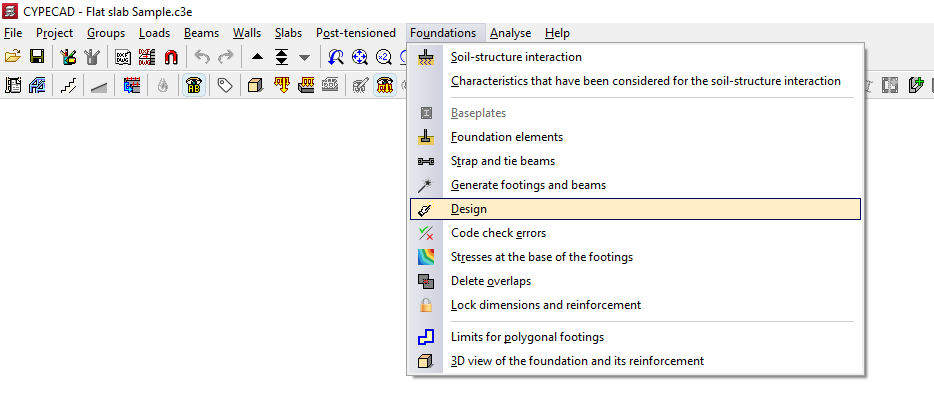Screen dimensions: 934x412
Task: Open Code check errors
Action: (498, 233)
